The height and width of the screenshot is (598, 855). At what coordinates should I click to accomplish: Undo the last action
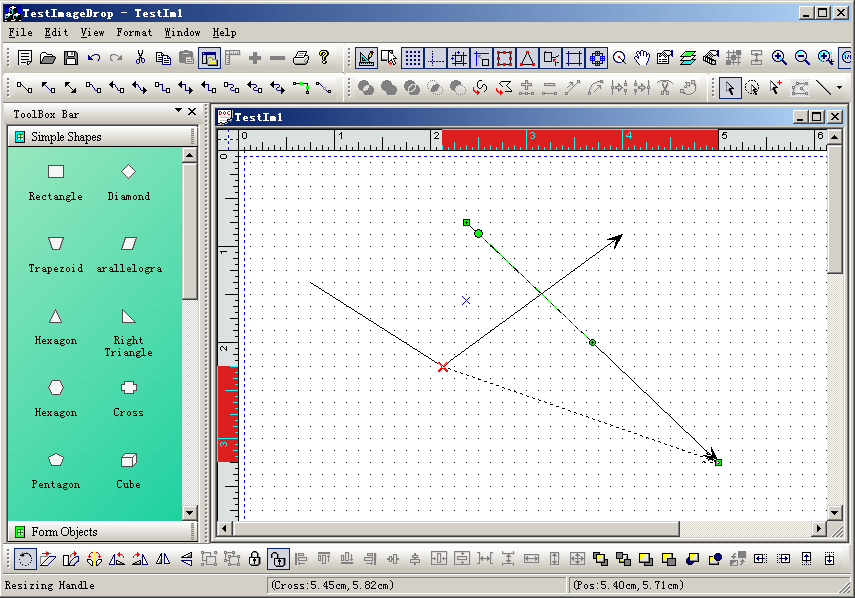(x=94, y=58)
